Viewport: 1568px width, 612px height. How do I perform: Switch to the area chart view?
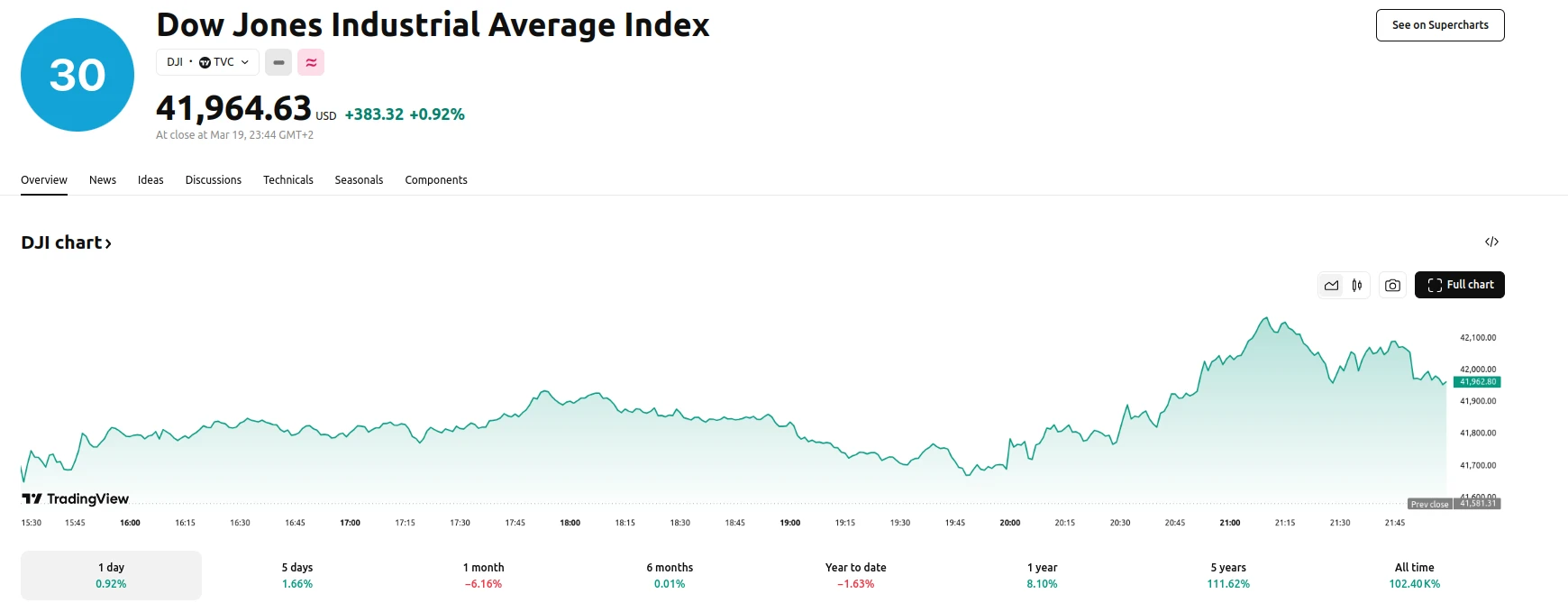coord(1331,285)
